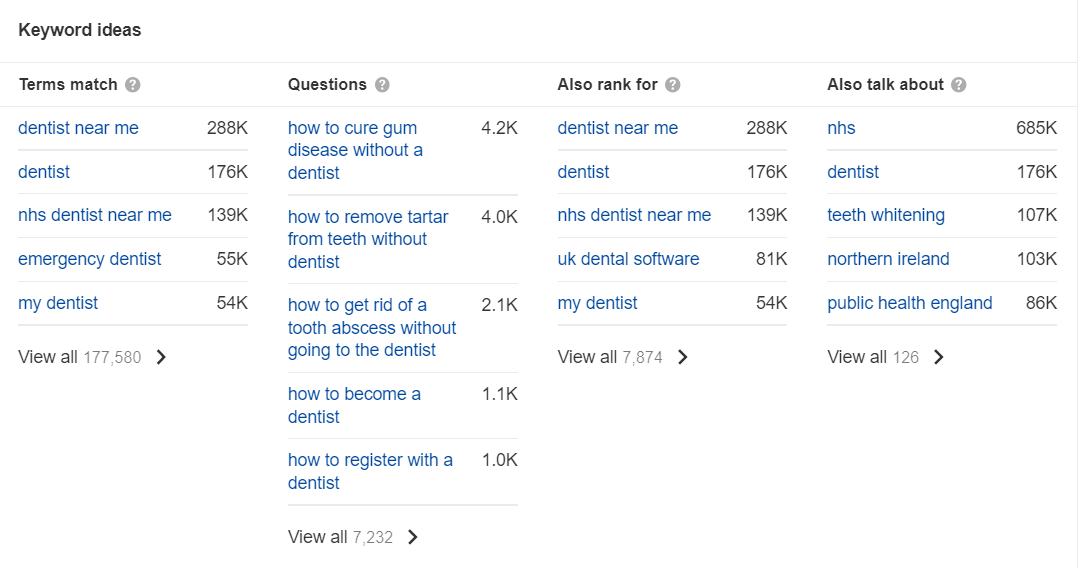This screenshot has height=568, width=1086.
Task: Open 'emergency dentist' keyword link
Action: [x=89, y=259]
